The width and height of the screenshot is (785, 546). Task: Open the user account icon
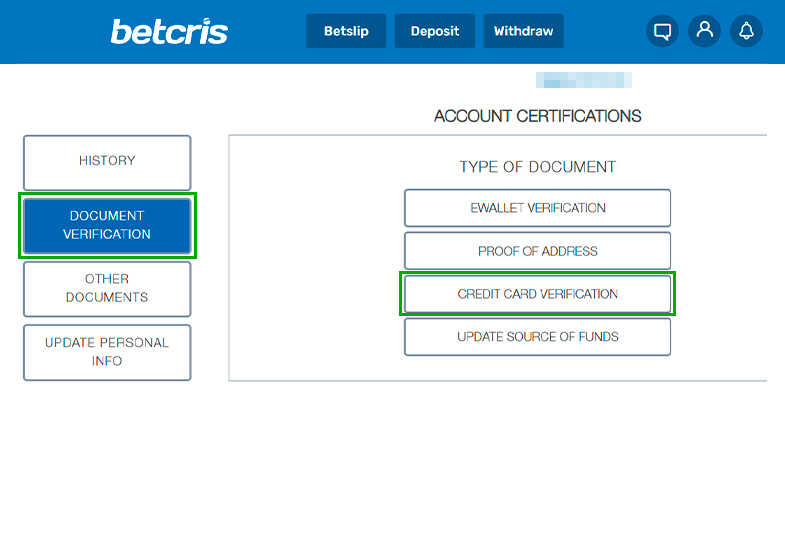pyautogui.click(x=704, y=31)
